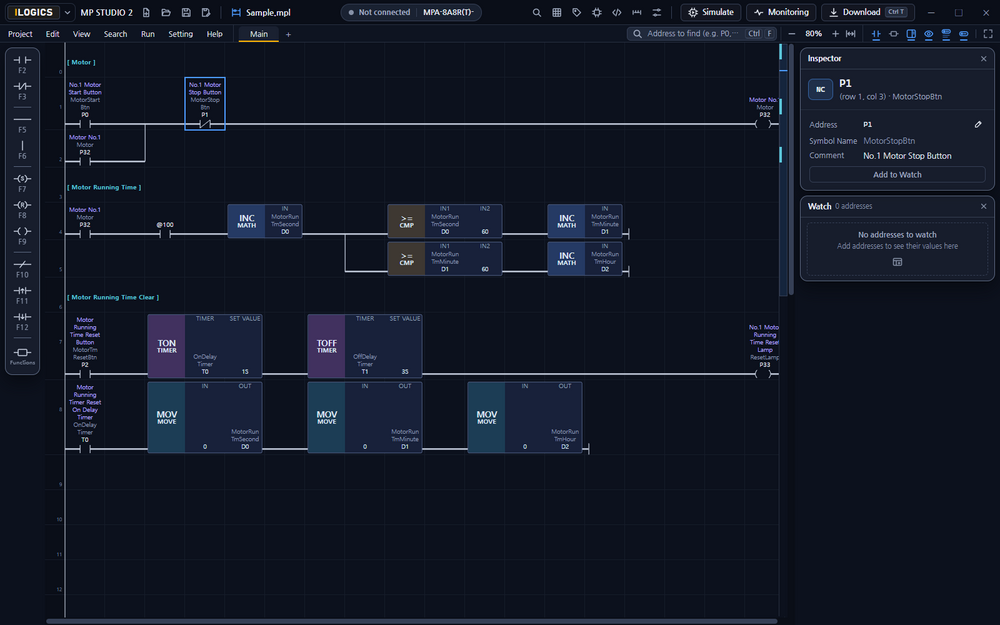The height and width of the screenshot is (625, 1000).
Task: Expand the ILOGICS logo dropdown arrow
Action: [67, 12]
